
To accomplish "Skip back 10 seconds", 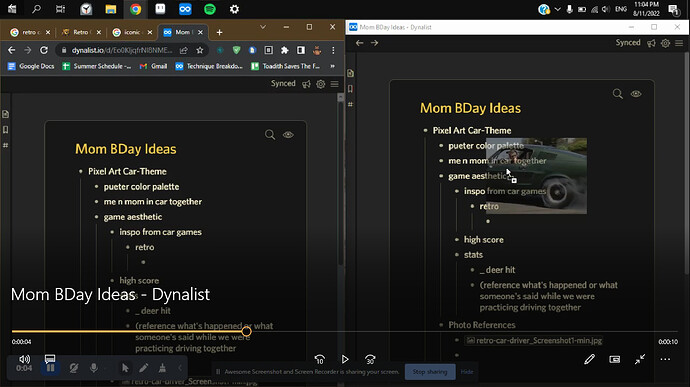I will (320, 360).
